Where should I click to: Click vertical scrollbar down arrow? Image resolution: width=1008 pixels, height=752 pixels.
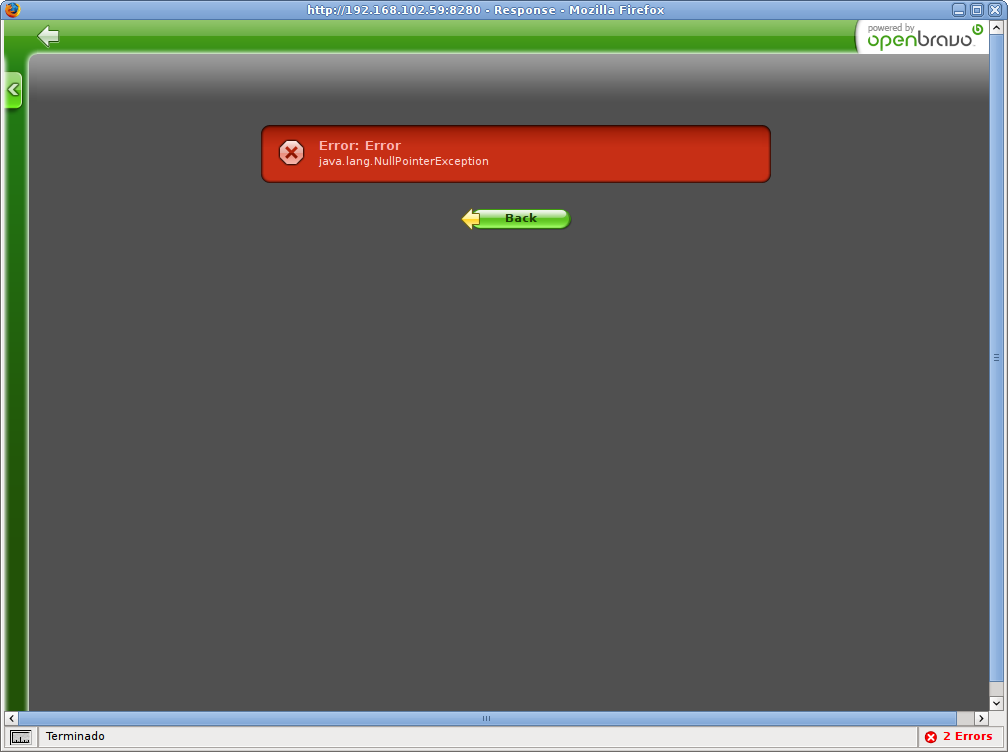pos(996,703)
